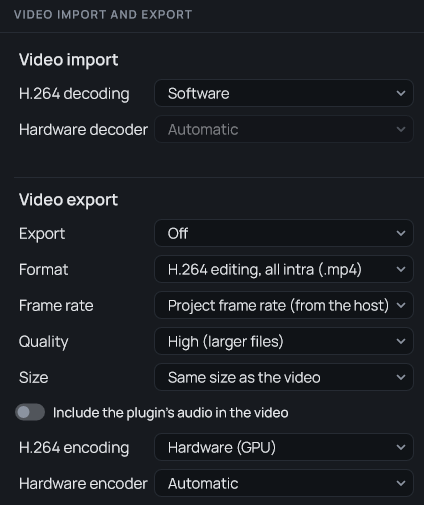Screen dimensions: 424x505
Task: Open the Hardware encoder Automatic dropdown
Action: click(x=284, y=483)
